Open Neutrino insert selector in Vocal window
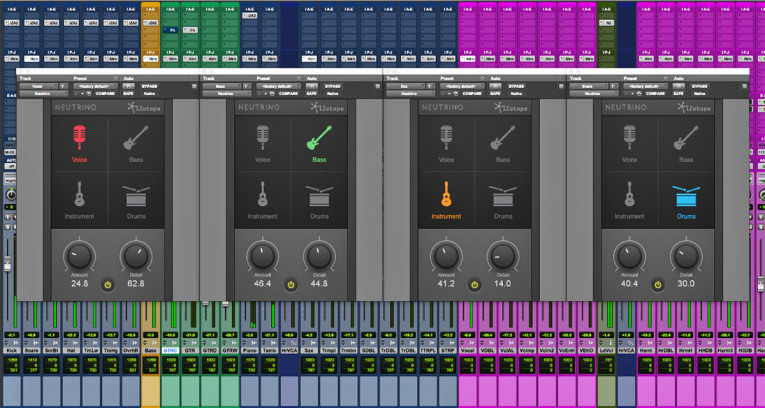765x408 pixels. tap(43, 93)
